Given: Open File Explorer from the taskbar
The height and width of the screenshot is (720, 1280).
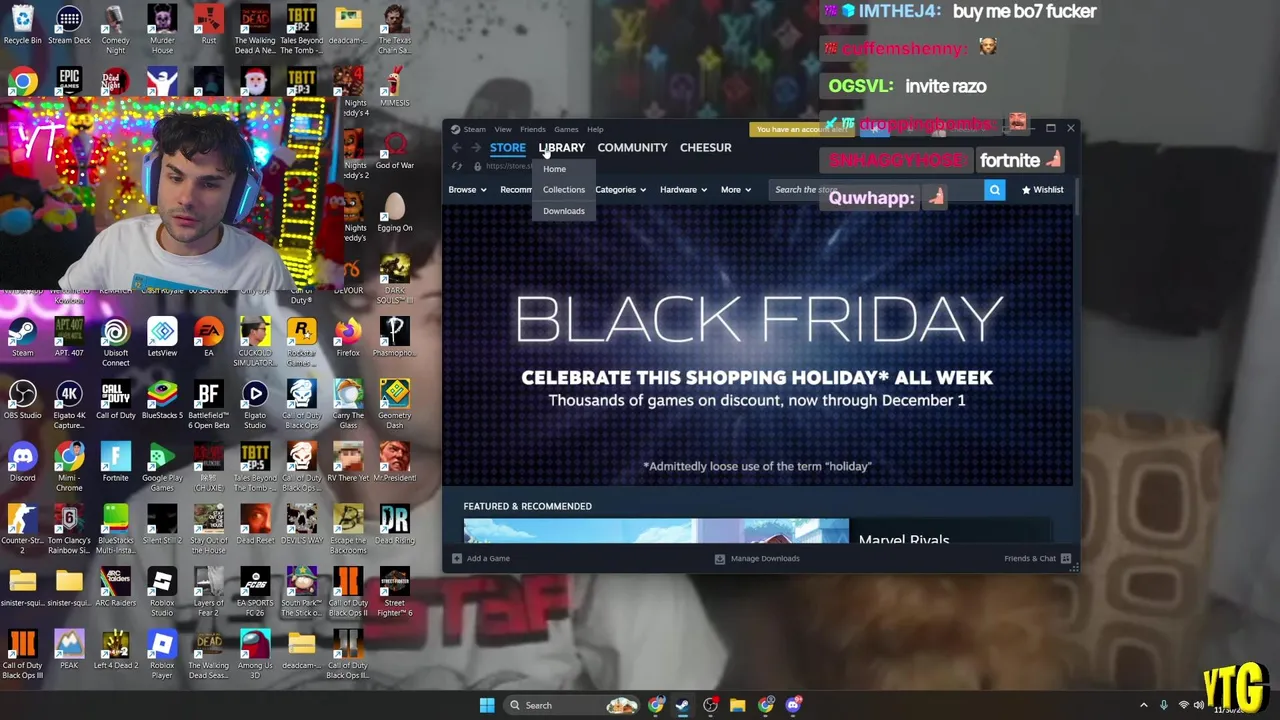Looking at the screenshot, I should 737,705.
